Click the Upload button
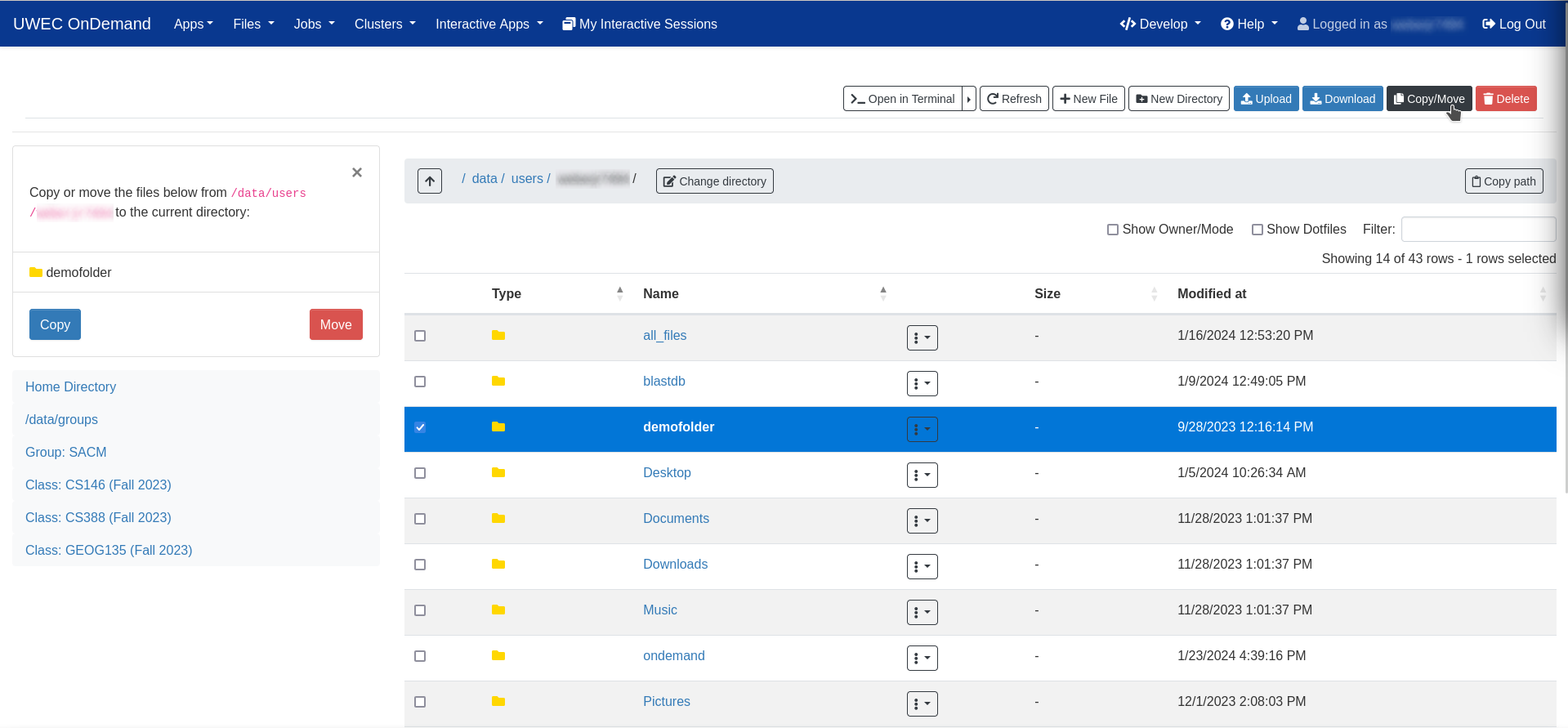Viewport: 1568px width, 728px height. [1266, 99]
